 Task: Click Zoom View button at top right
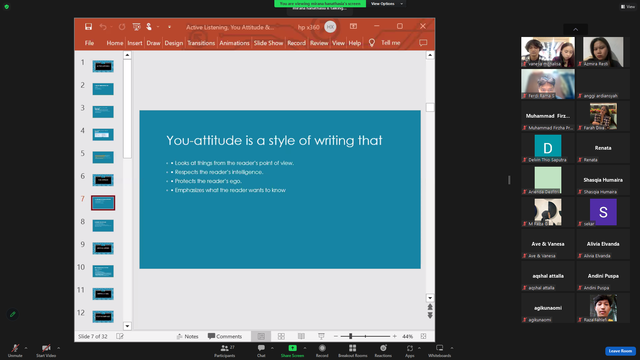(x=628, y=7)
